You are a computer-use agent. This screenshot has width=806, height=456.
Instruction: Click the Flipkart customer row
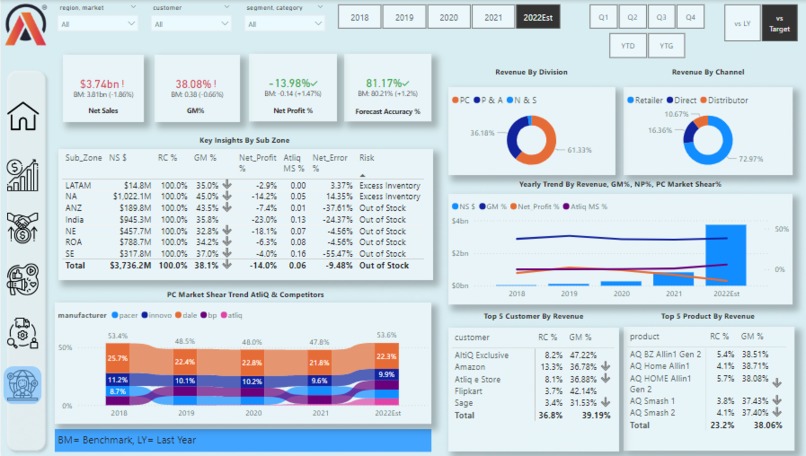532,391
